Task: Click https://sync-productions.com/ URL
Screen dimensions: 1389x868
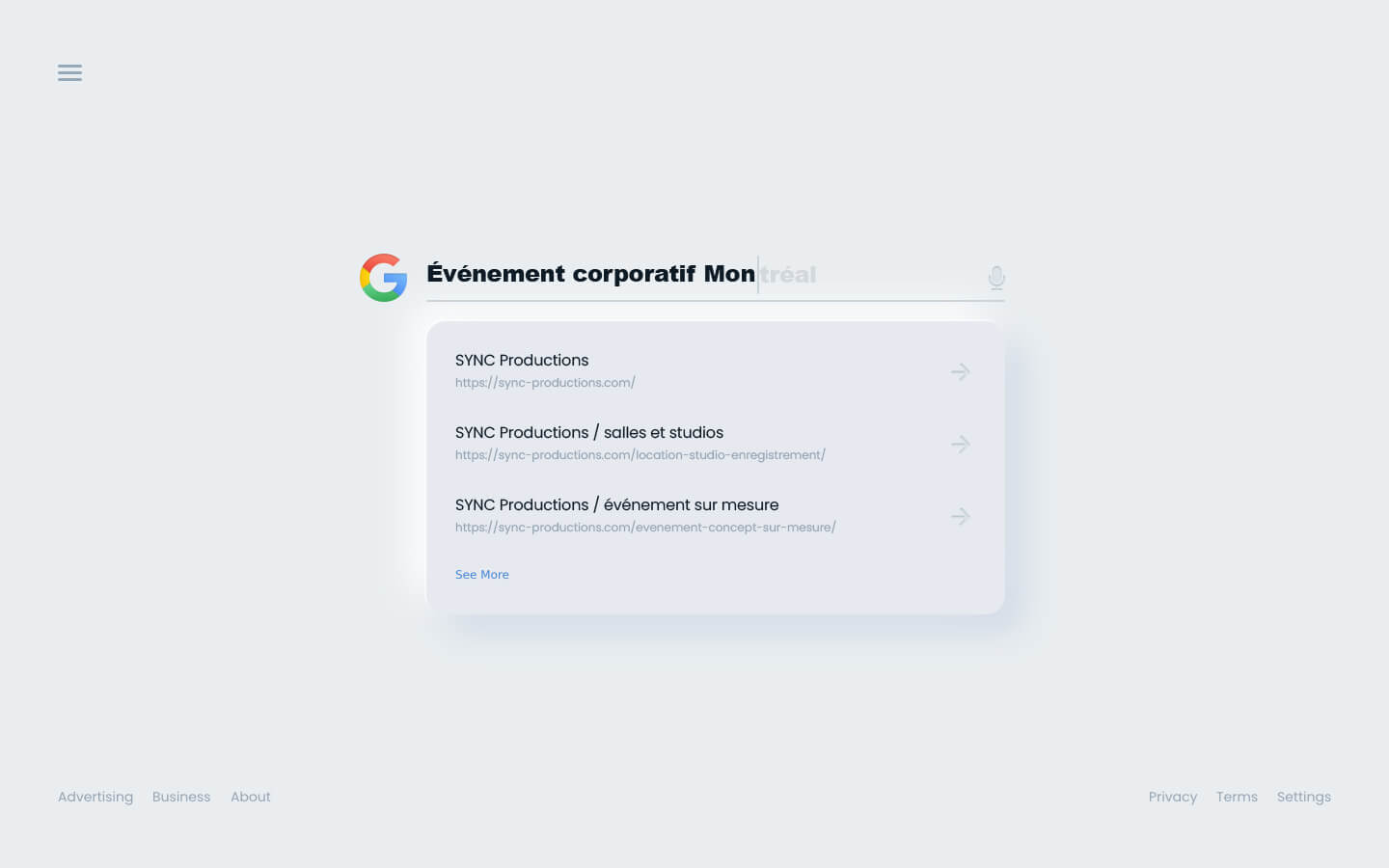Action: pyautogui.click(x=545, y=383)
